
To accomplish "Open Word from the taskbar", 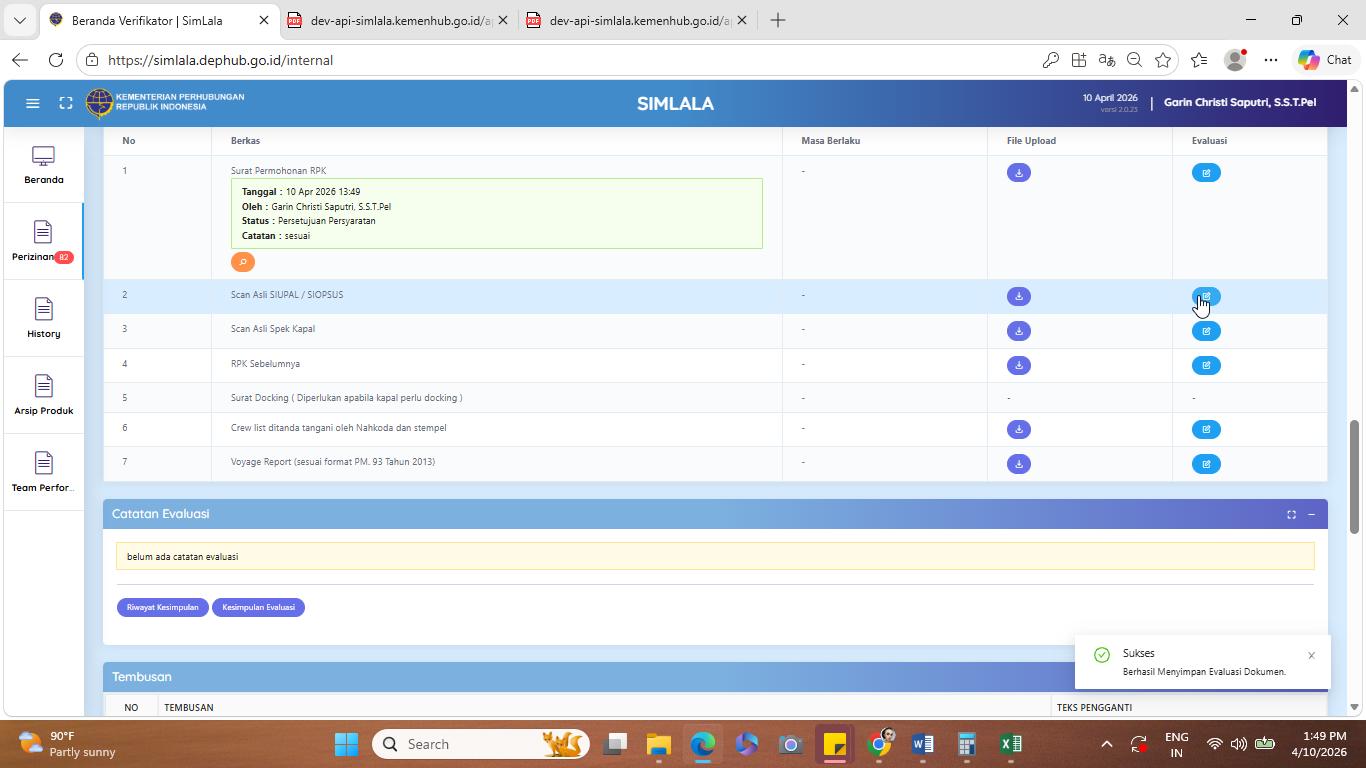I will tap(922, 744).
